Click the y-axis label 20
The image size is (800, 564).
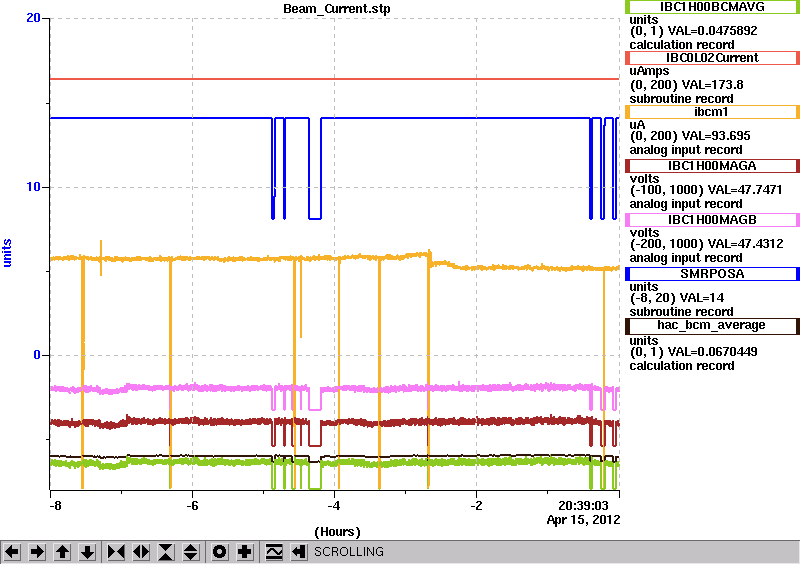point(33,18)
